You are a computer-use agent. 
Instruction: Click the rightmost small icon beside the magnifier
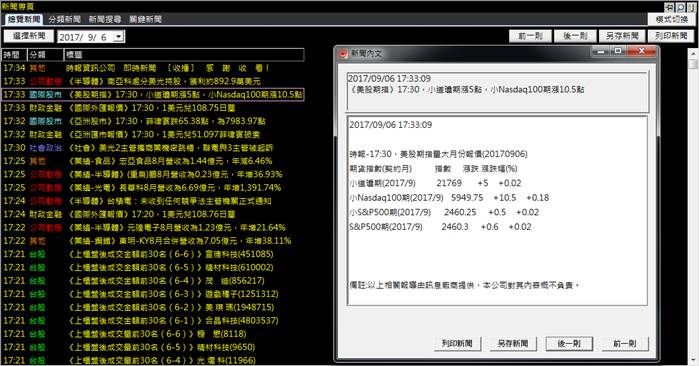[691, 7]
